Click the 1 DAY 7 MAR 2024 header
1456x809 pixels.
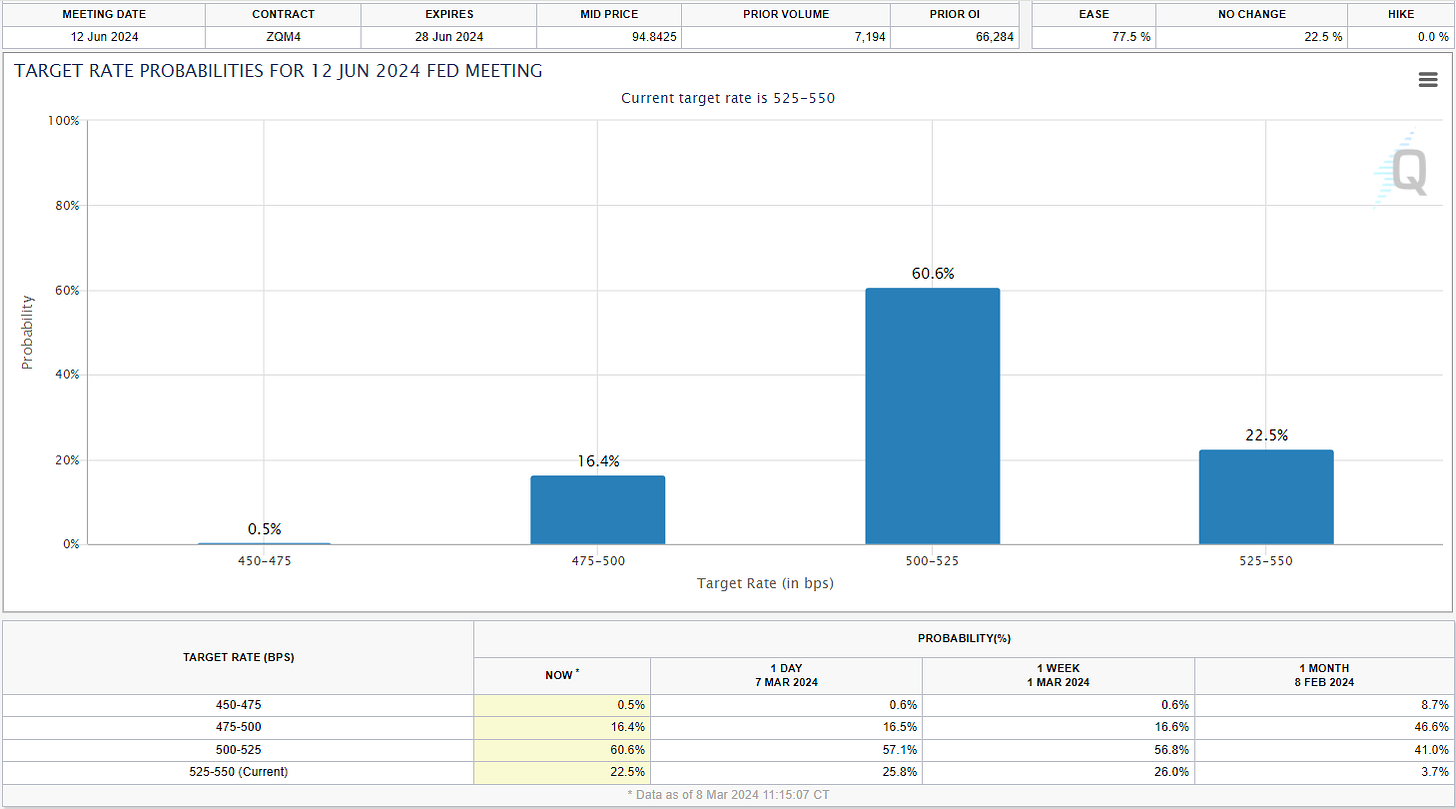click(x=786, y=675)
